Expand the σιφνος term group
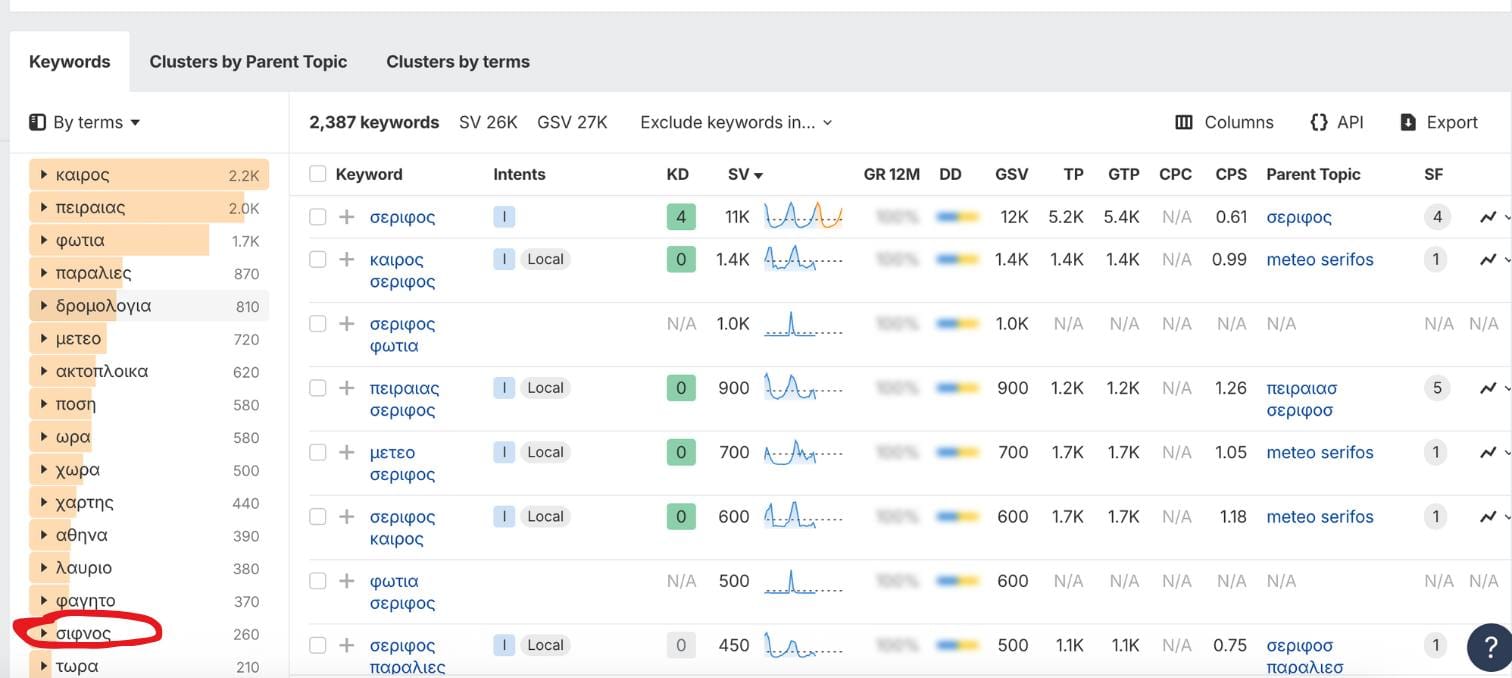 [x=44, y=633]
